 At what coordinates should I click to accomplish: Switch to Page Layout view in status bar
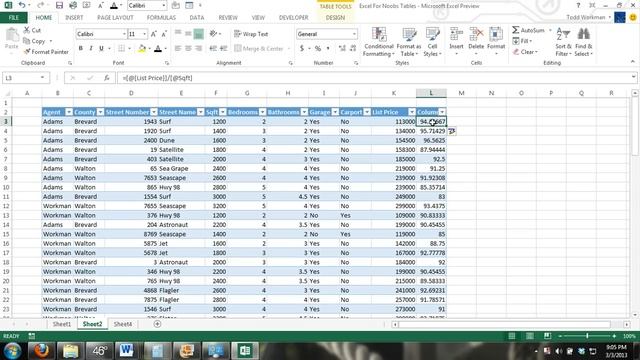530,336
